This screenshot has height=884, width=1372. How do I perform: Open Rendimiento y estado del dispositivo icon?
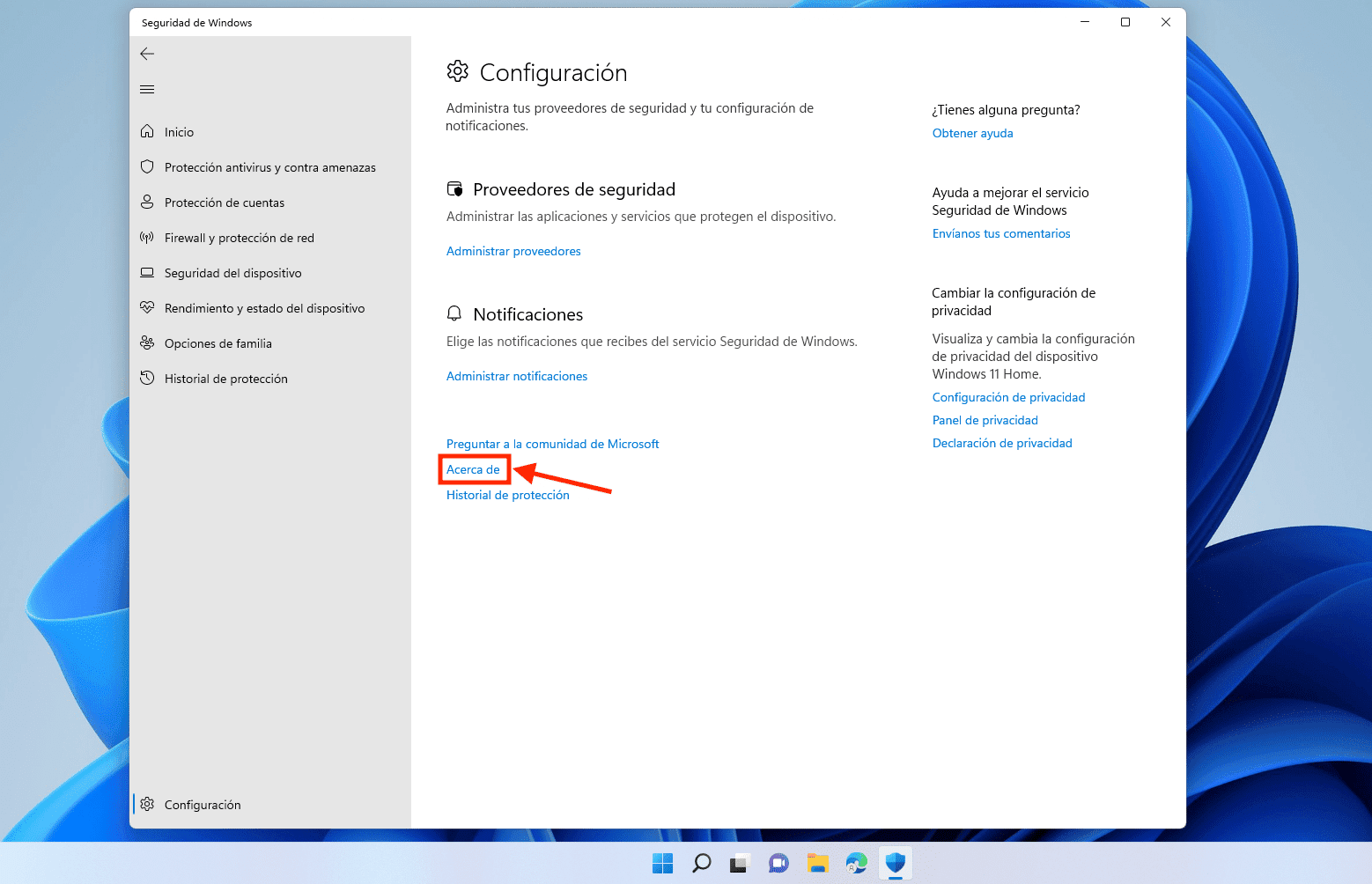pos(148,307)
